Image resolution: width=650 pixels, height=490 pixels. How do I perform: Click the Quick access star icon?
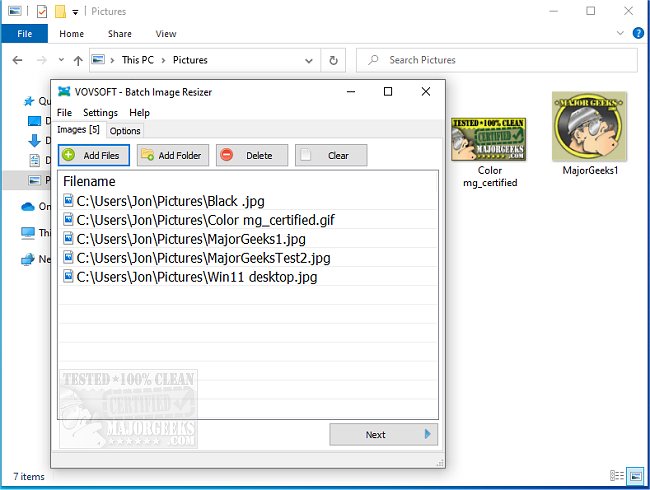click(x=29, y=101)
